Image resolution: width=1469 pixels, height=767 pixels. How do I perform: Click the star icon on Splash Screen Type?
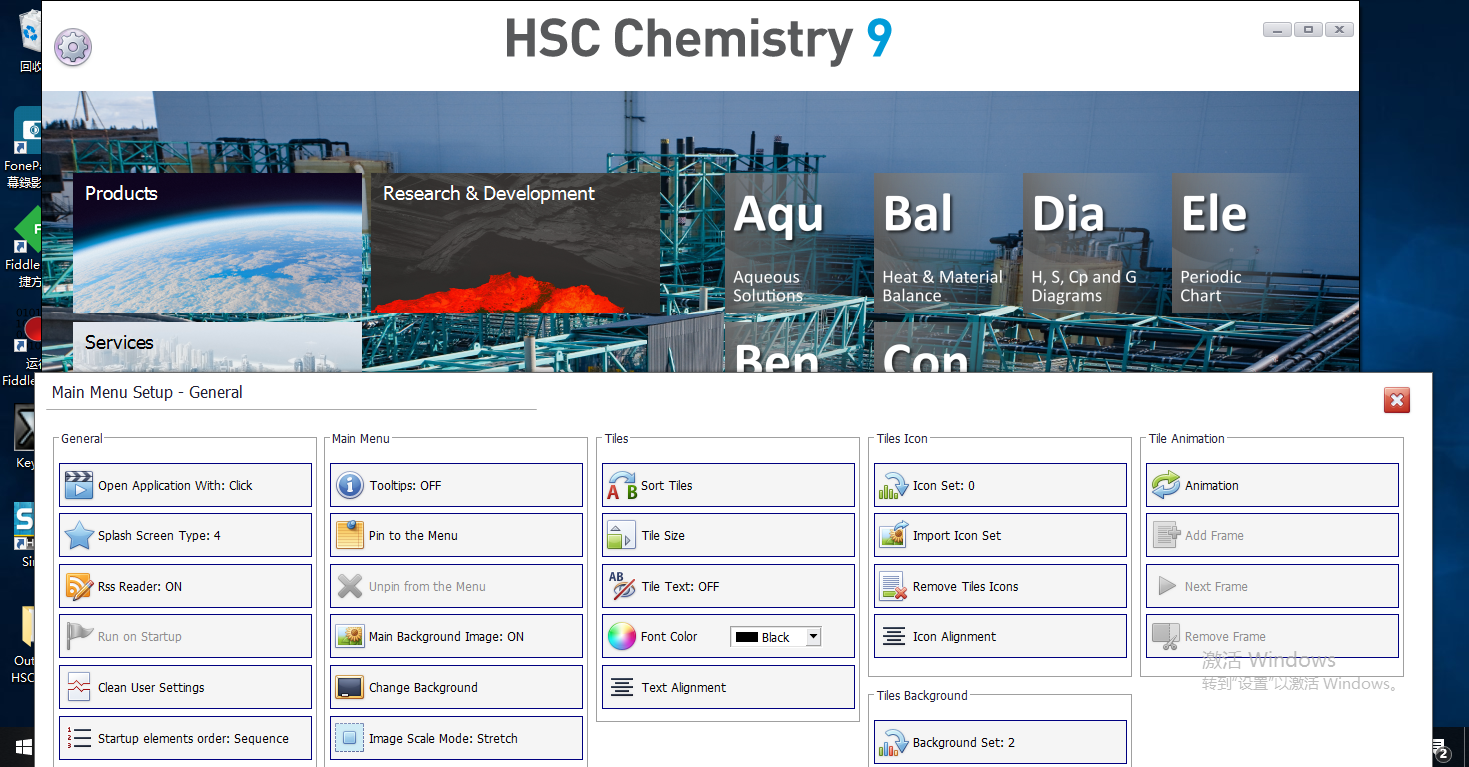coord(79,535)
